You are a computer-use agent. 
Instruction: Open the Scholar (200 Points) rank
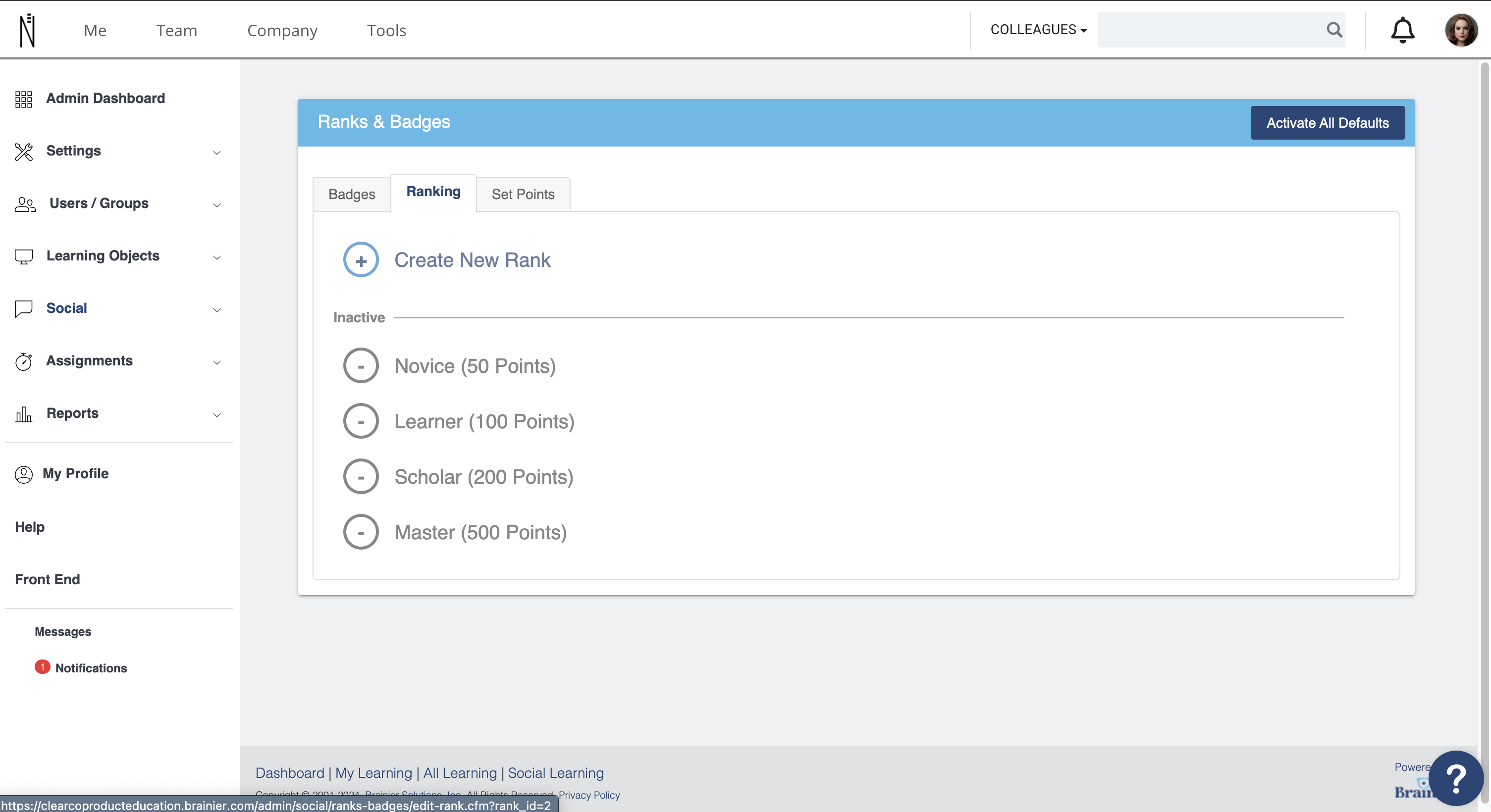[484, 477]
